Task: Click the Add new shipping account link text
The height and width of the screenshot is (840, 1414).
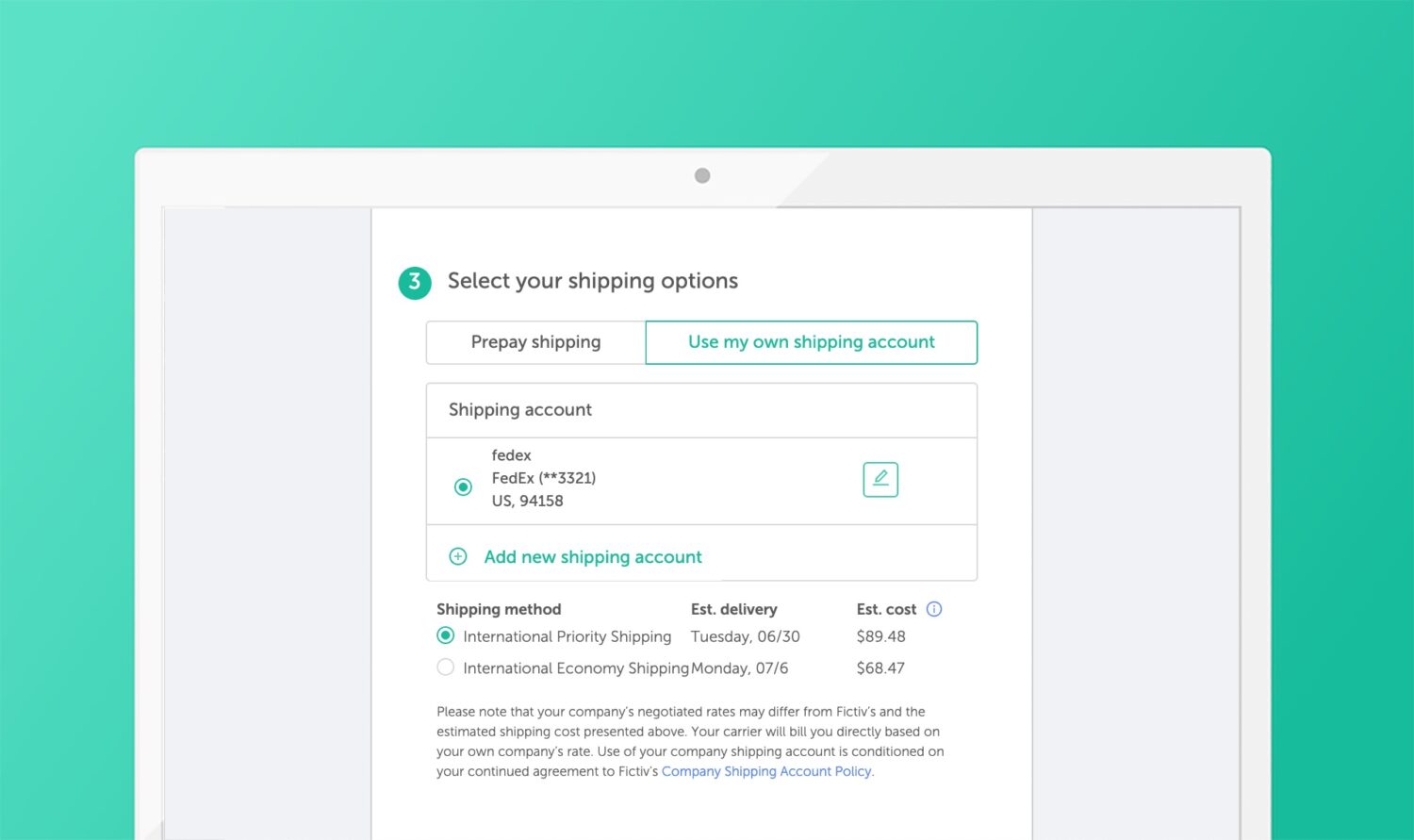Action: tap(593, 557)
